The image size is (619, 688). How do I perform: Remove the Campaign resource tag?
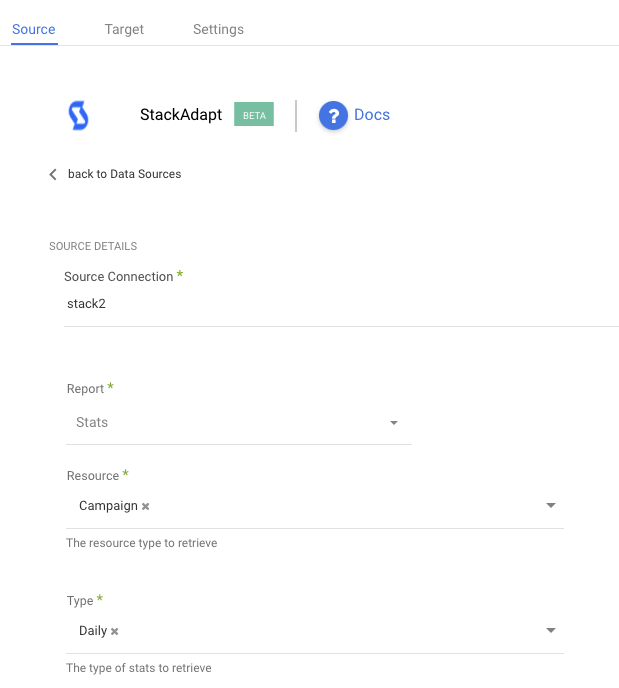click(146, 507)
